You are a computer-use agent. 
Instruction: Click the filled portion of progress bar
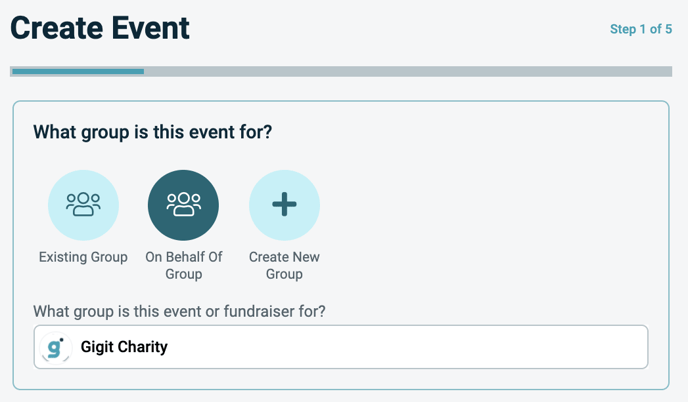tap(78, 72)
